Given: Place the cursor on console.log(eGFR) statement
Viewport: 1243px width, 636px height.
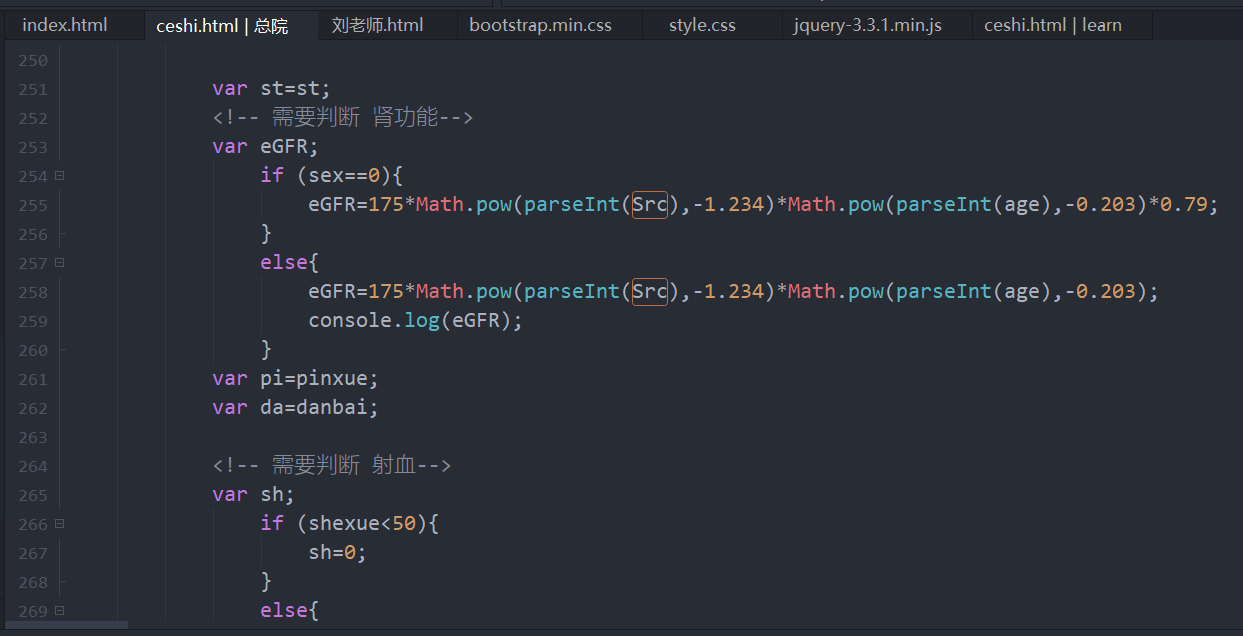Looking at the screenshot, I should pyautogui.click(x=415, y=321).
